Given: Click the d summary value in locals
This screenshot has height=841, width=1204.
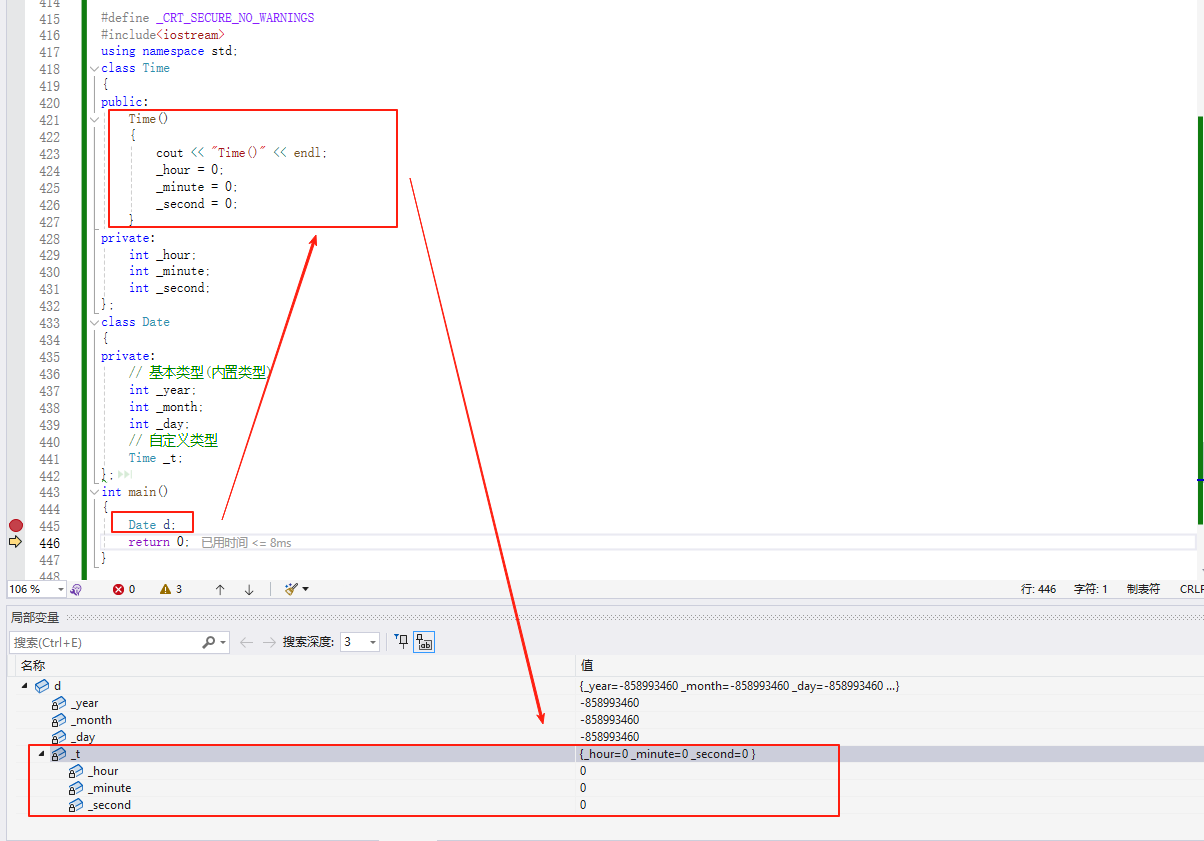Looking at the screenshot, I should tap(739, 686).
